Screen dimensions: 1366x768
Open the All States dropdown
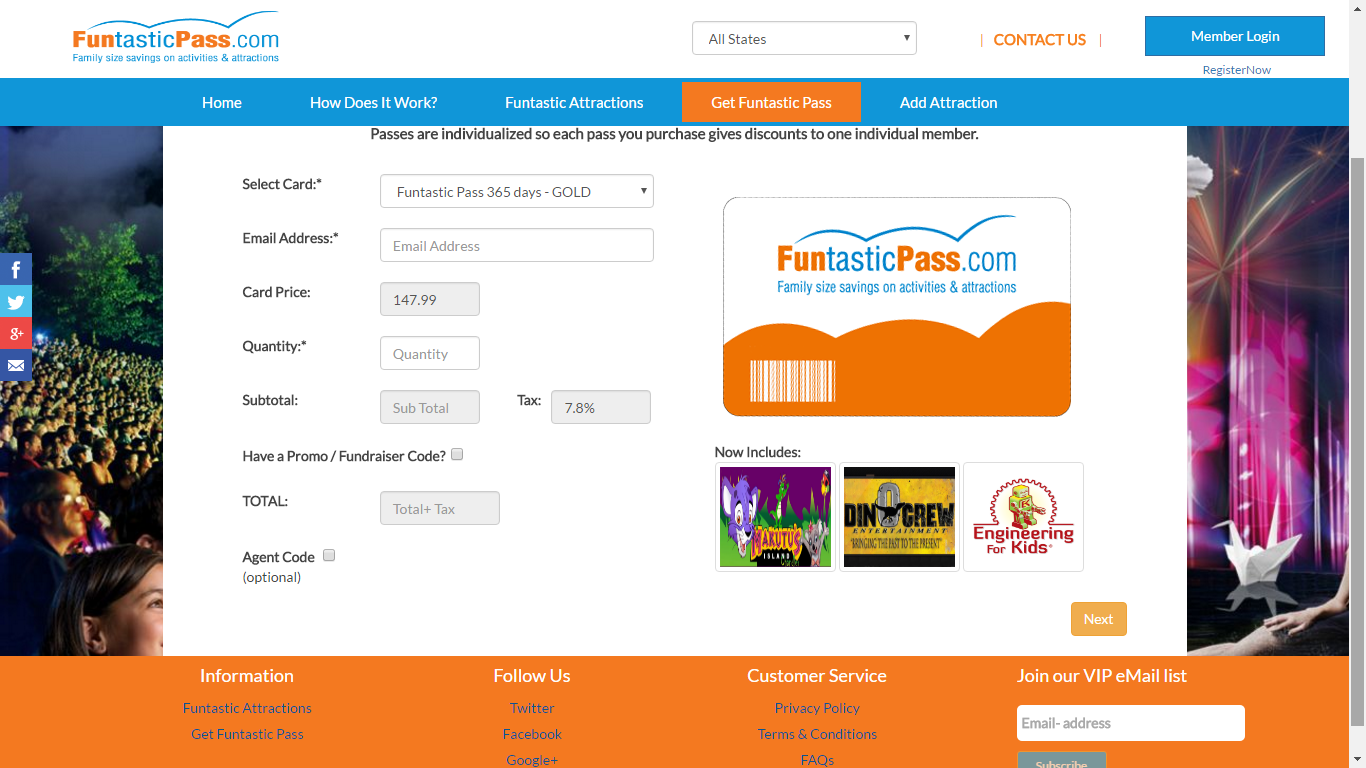[804, 39]
